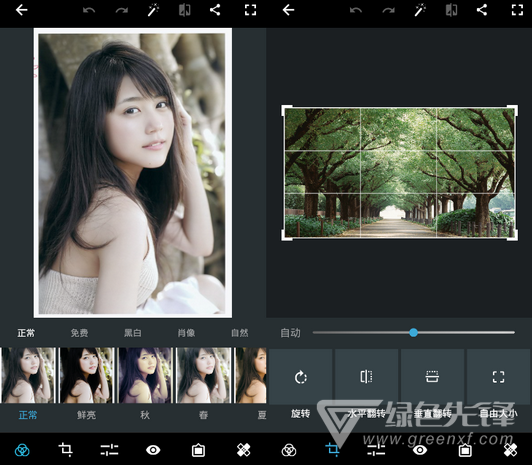Viewport: 532px width, 466px height.
Task: Open Crop tool in the portrait screen's bottom bar
Action: tap(65, 450)
